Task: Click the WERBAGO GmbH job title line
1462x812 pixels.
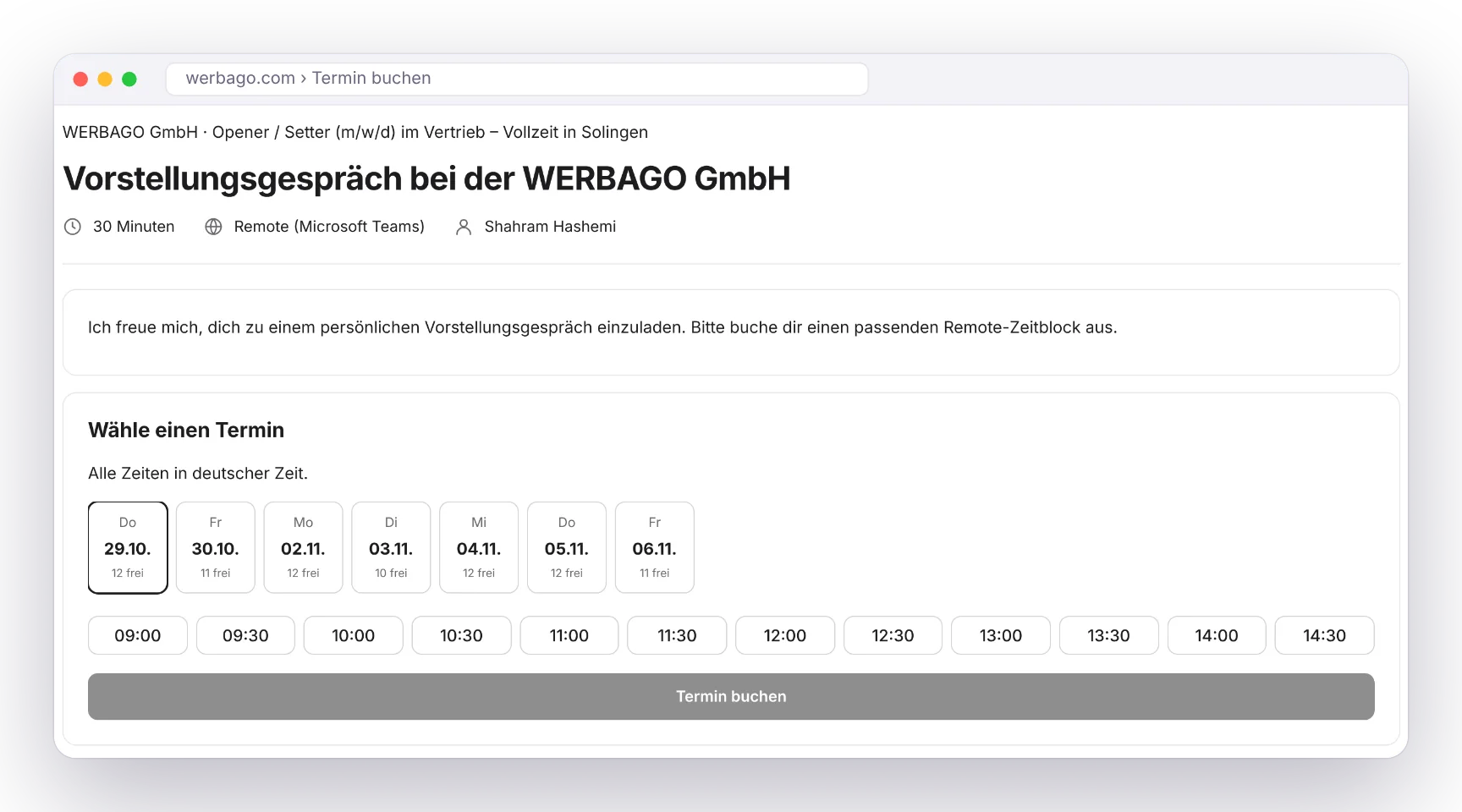Action: 355,132
